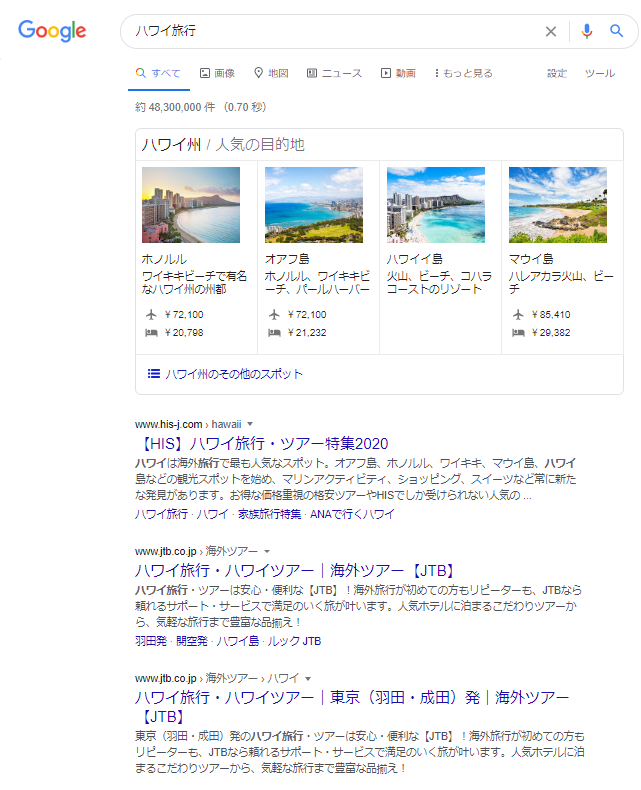641x790 pixels.
Task: Click the flight icon for オアフ島
Action: pos(274,315)
